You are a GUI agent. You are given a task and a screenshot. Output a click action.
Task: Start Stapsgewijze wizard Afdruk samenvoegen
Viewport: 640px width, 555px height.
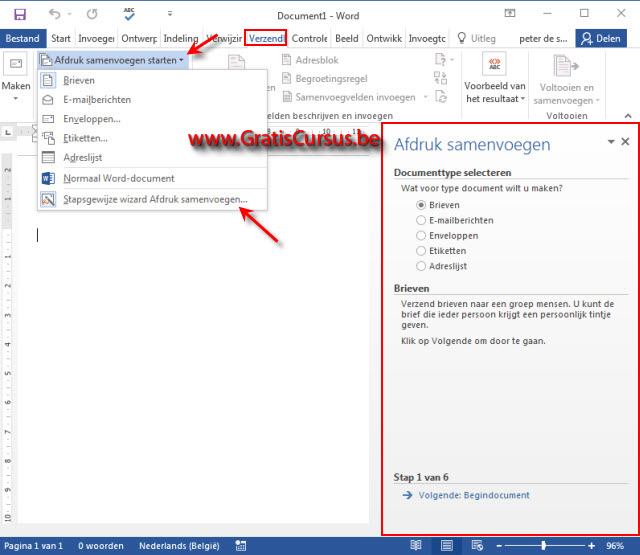pos(152,199)
